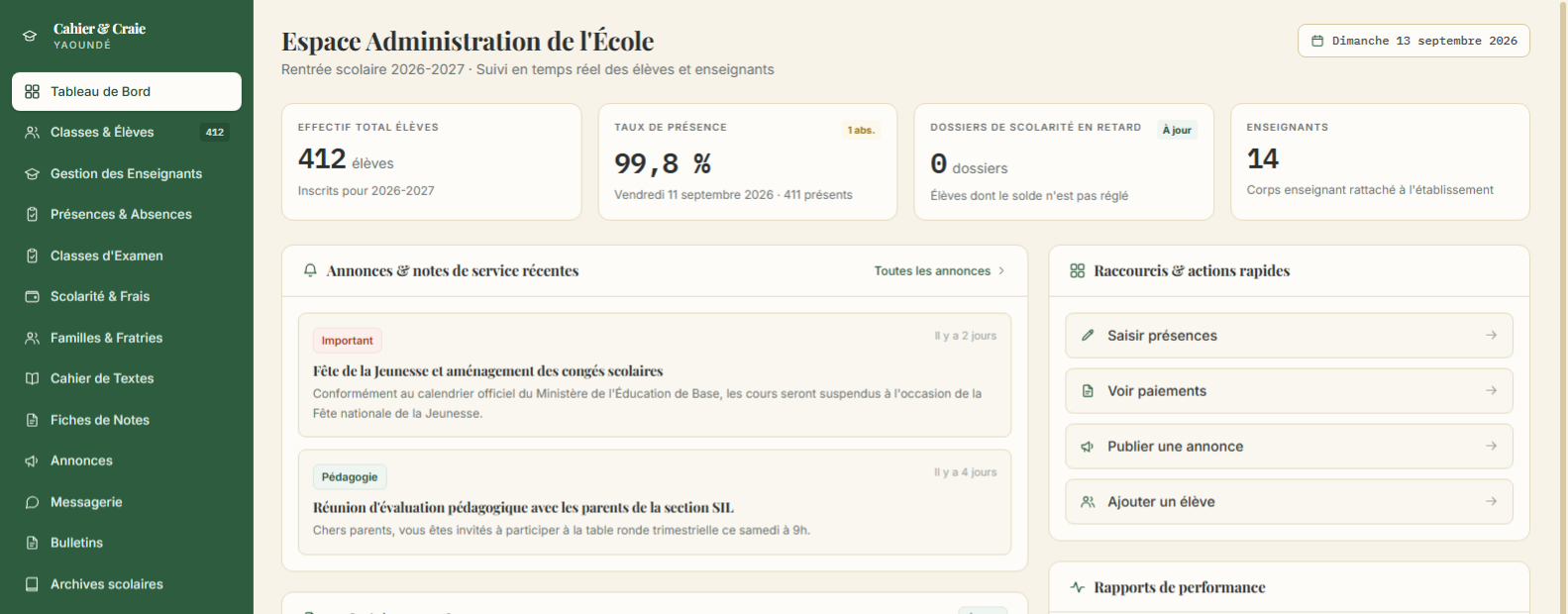This screenshot has width=1568, height=614.
Task: Go to Familles & Fratries
Action: point(127,338)
